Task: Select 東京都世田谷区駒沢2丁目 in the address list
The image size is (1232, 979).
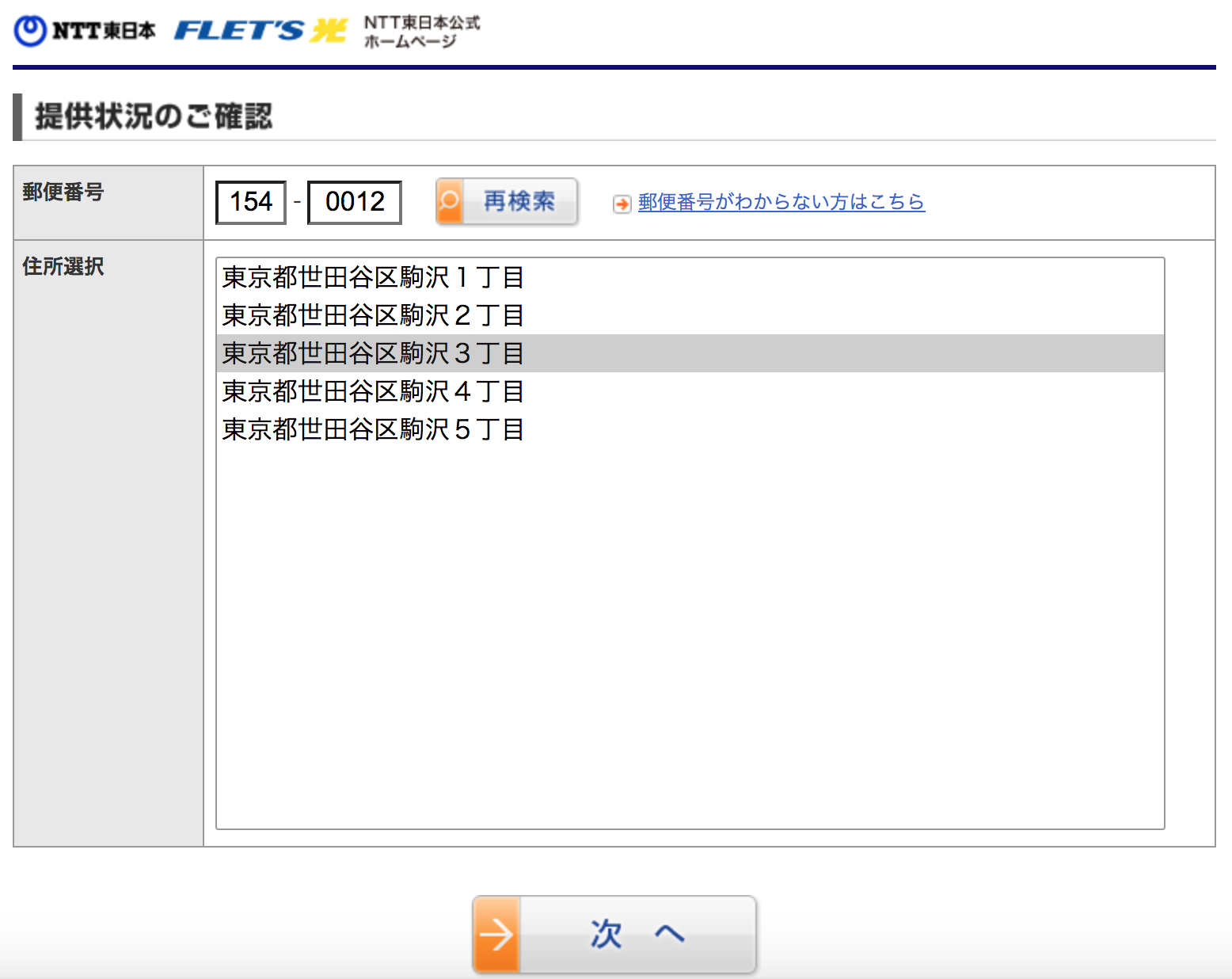Action: (x=373, y=315)
